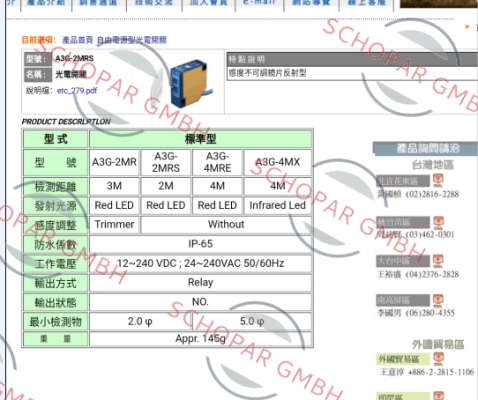Open the blue photoelectric sensor product image
The height and width of the screenshot is (400, 478).
point(191,83)
